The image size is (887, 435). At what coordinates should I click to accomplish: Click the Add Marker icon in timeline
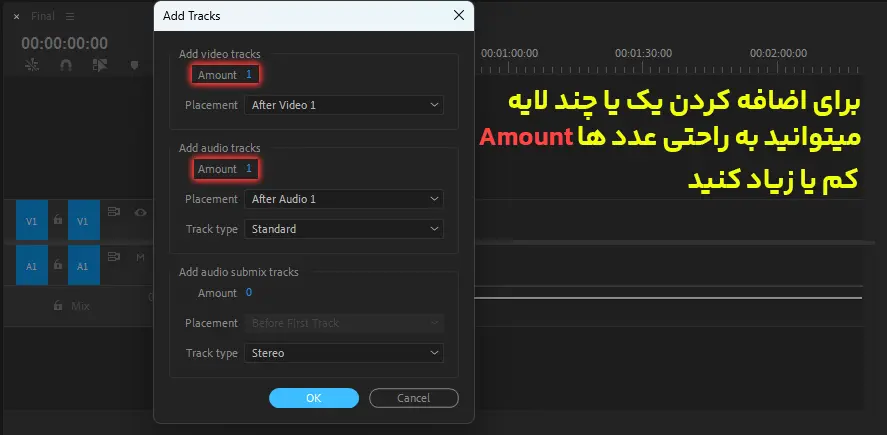[134, 65]
